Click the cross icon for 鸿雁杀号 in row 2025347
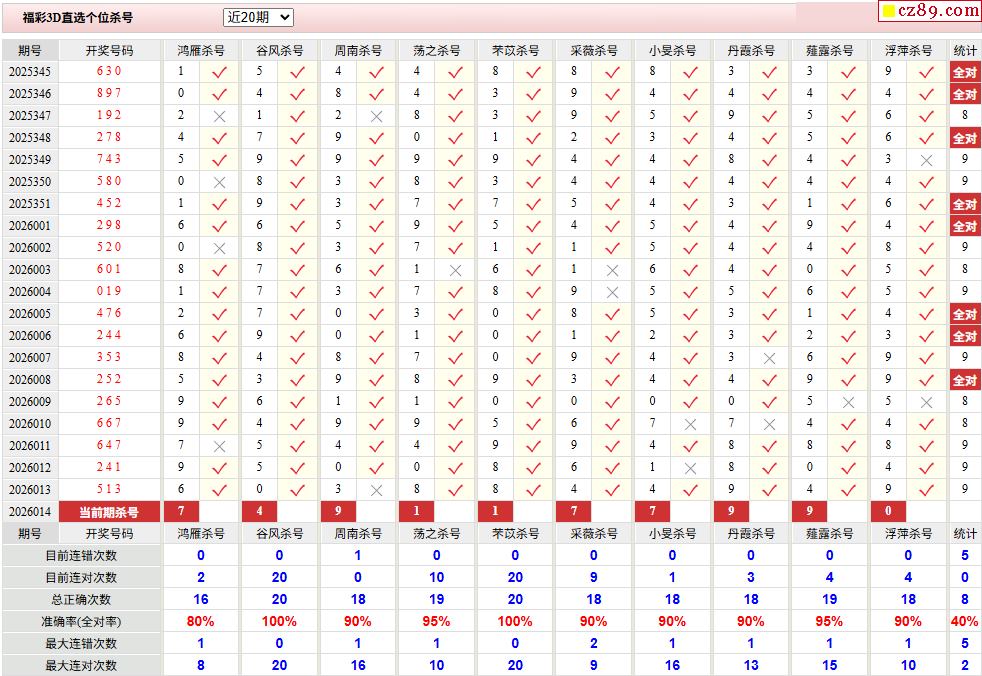The width and height of the screenshot is (982, 676). (x=219, y=116)
